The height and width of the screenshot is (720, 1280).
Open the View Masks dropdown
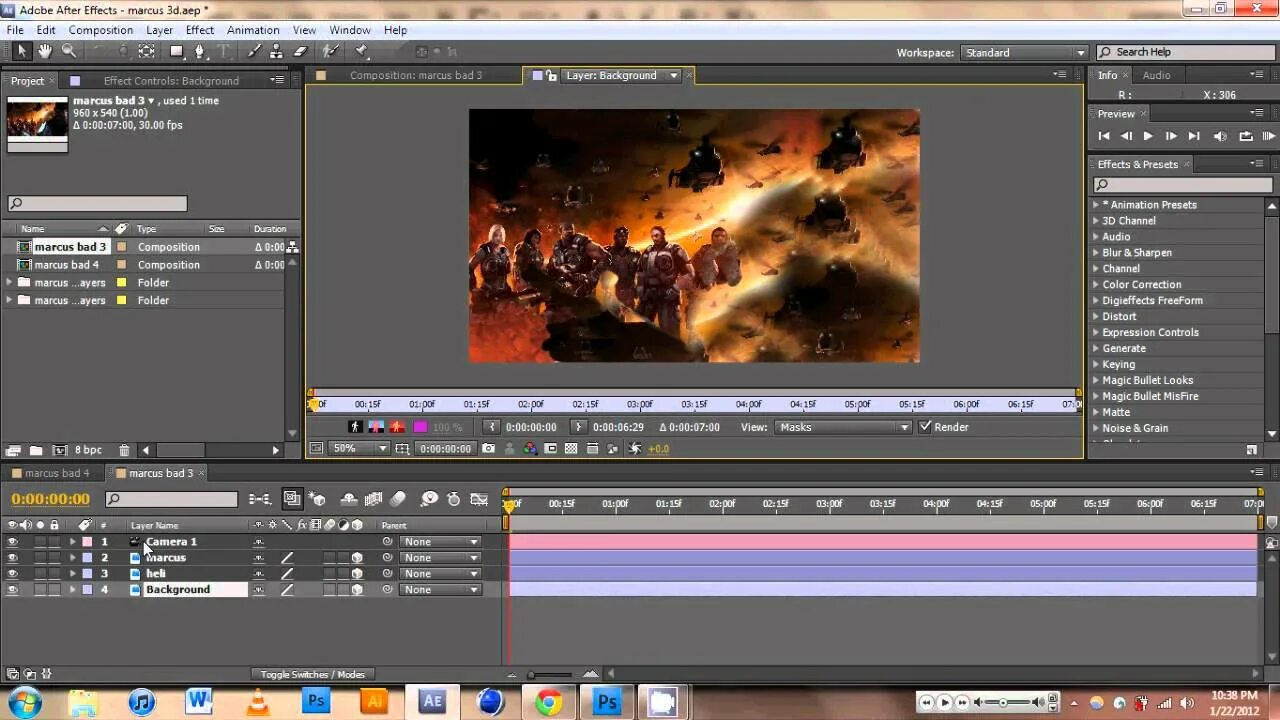(843, 427)
